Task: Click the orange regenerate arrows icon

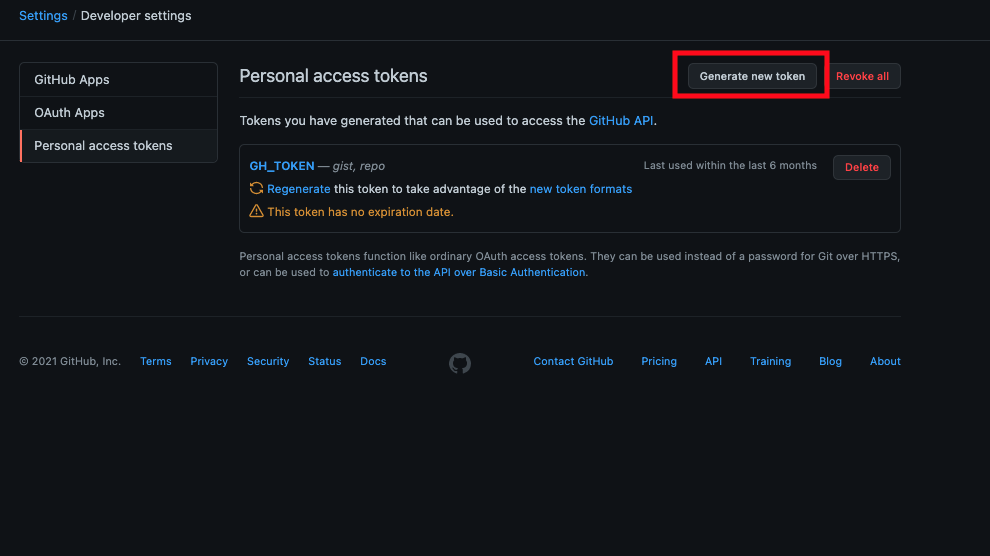Action: coord(256,188)
